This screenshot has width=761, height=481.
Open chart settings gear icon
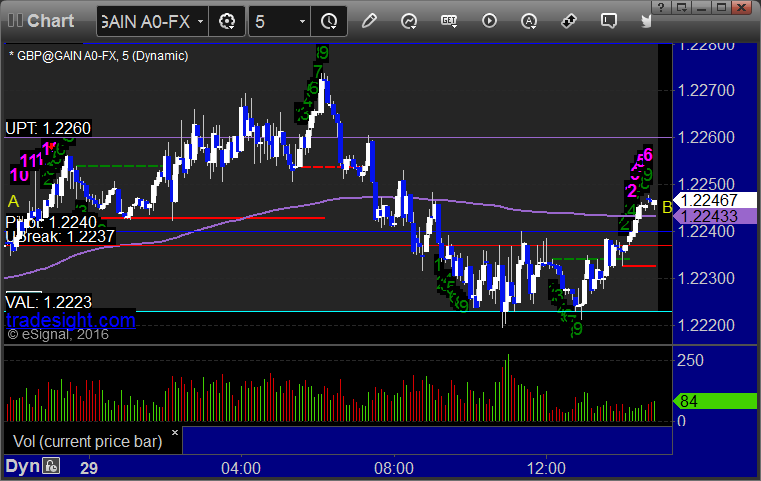click(227, 21)
